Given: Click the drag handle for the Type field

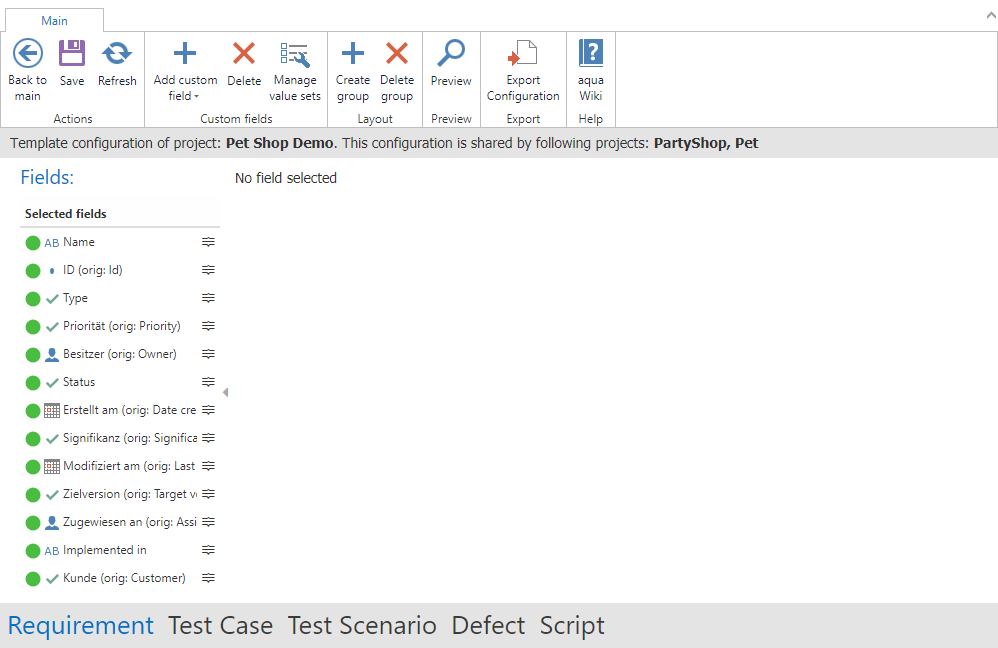Looking at the screenshot, I should point(208,298).
